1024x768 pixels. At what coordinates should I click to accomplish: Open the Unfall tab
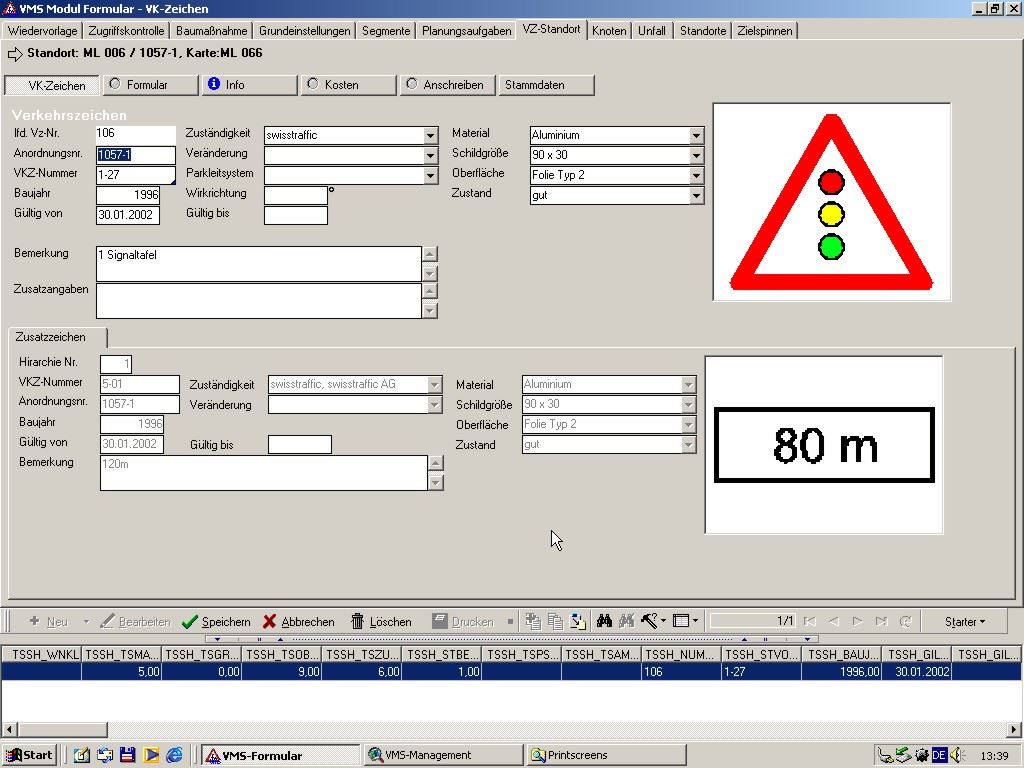pos(652,31)
